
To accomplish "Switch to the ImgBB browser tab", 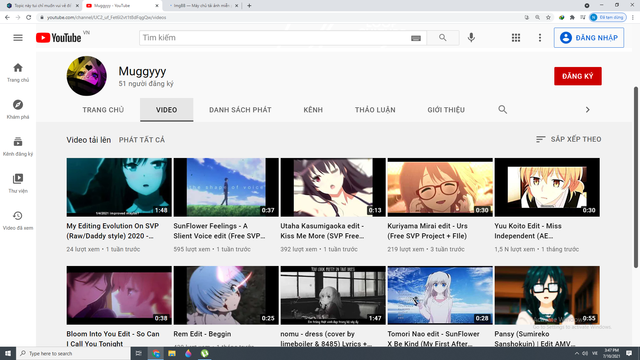I will click(x=202, y=6).
